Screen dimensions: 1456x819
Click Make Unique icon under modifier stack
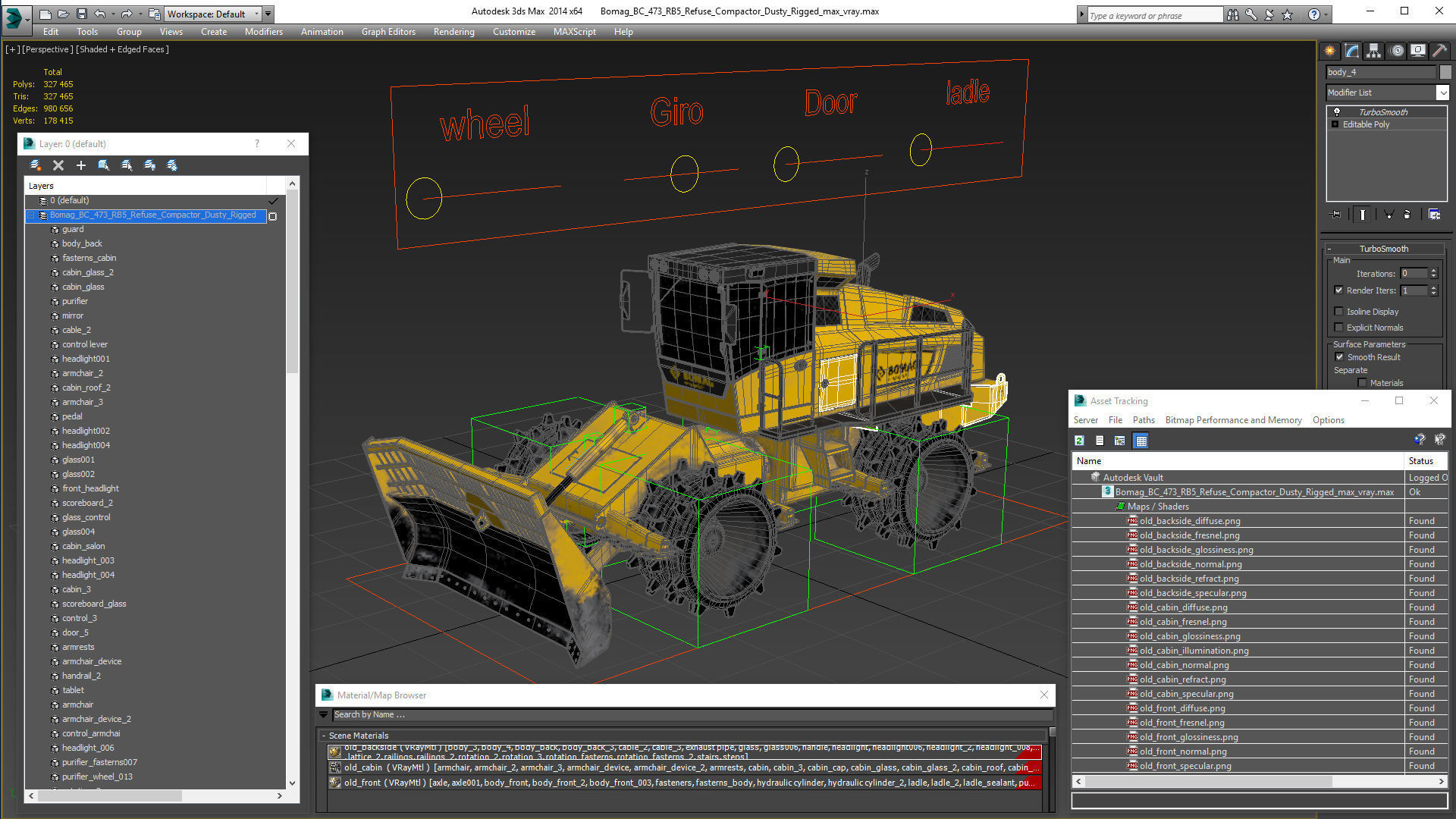(1389, 215)
